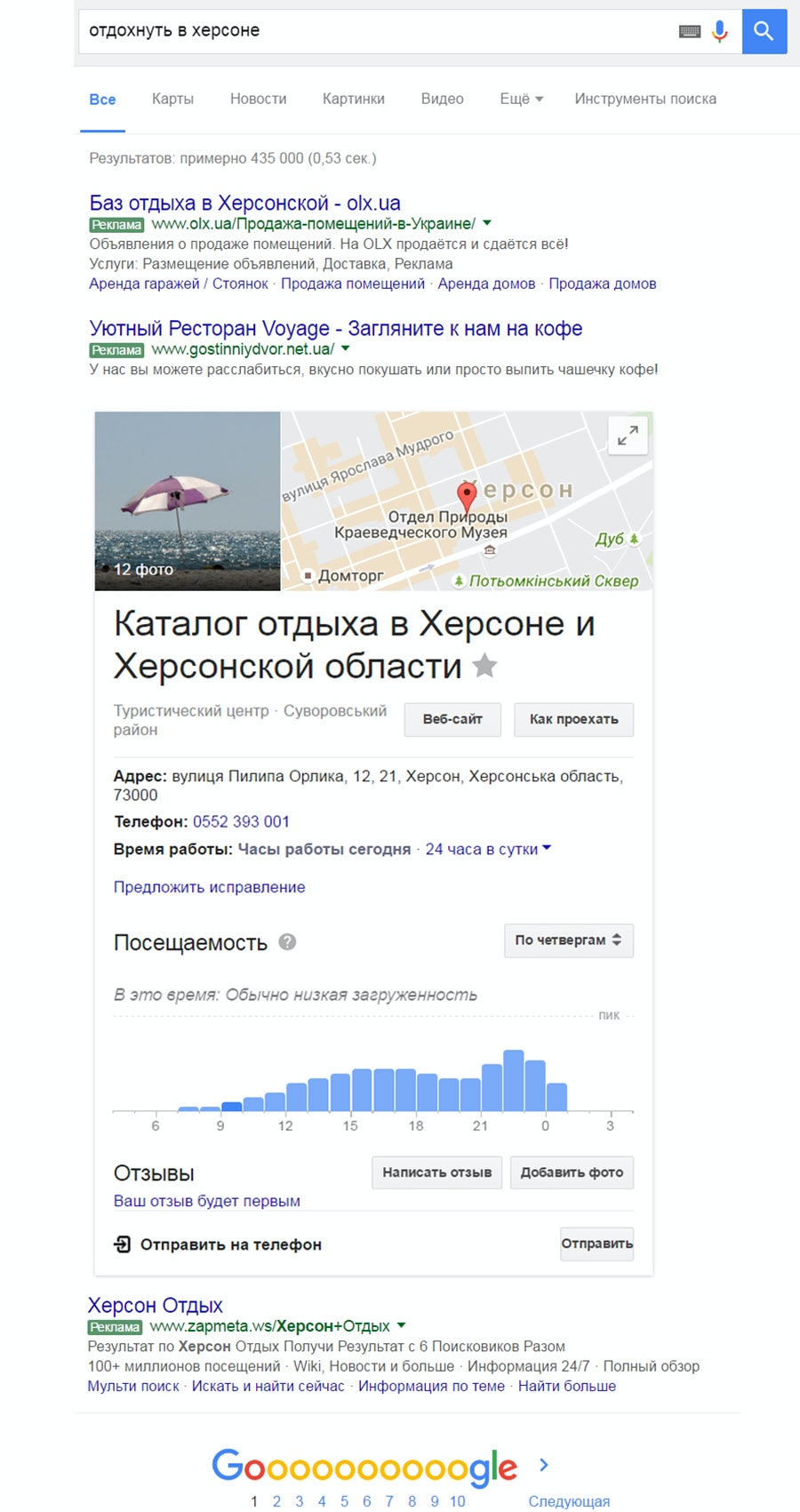The height and width of the screenshot is (1512, 800).
Task: Click Искать и найти сейчас sitelink
Action: 268,1386
